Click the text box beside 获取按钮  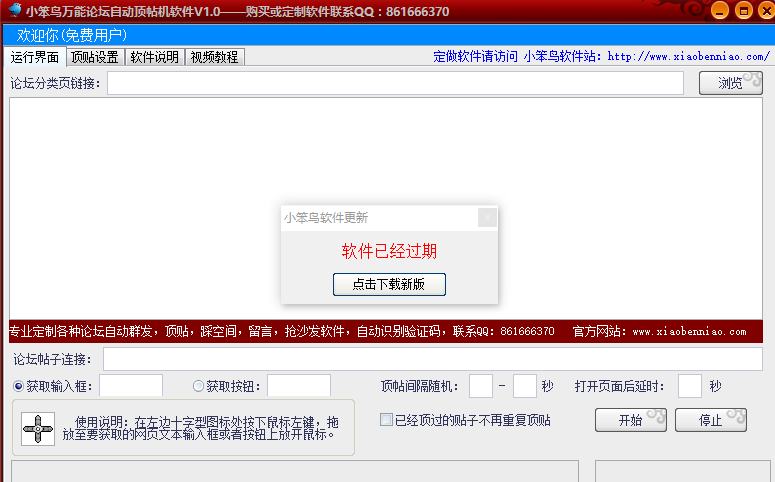tap(299, 386)
